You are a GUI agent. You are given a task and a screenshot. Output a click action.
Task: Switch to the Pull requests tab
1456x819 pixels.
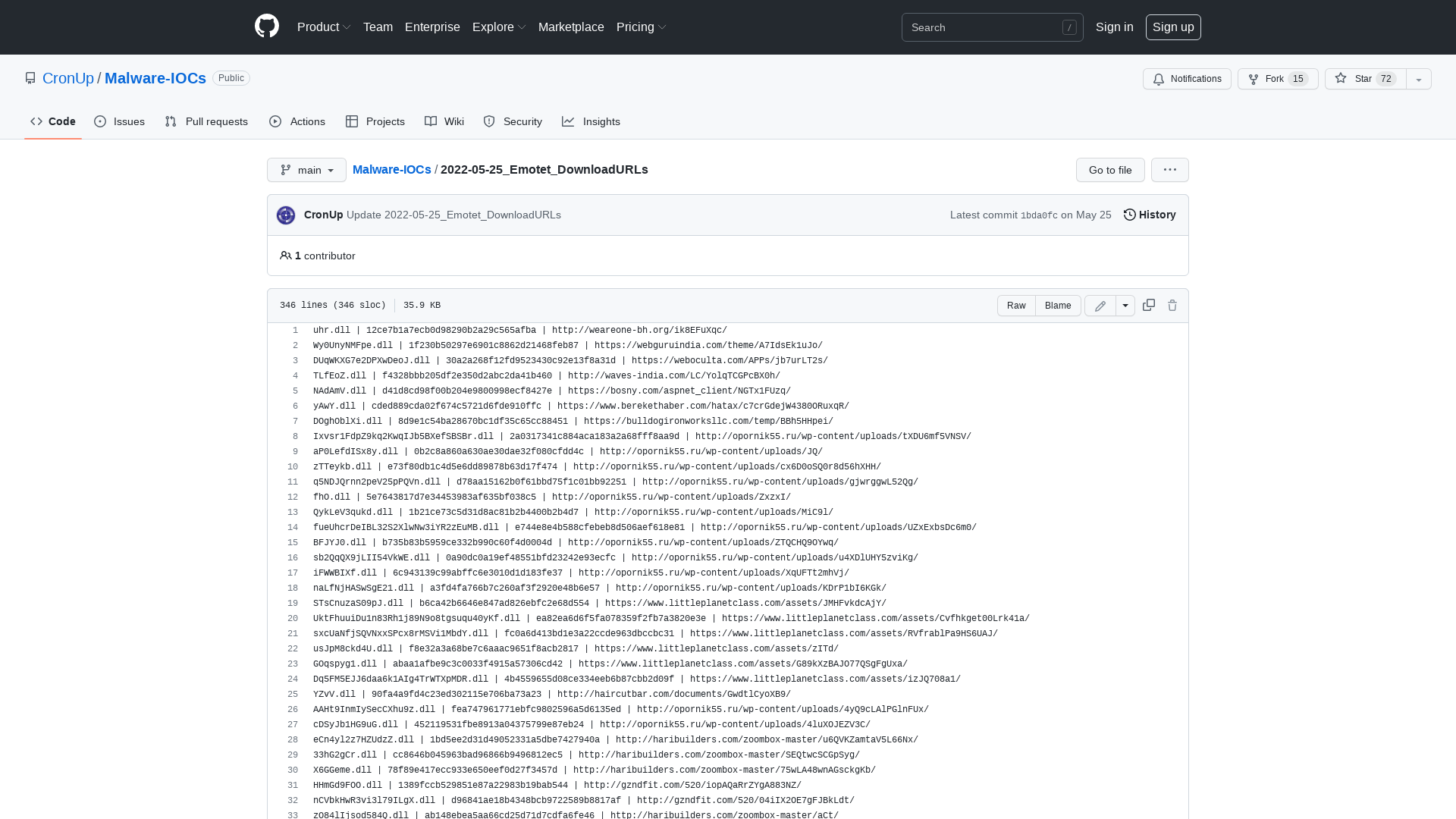[x=206, y=121]
